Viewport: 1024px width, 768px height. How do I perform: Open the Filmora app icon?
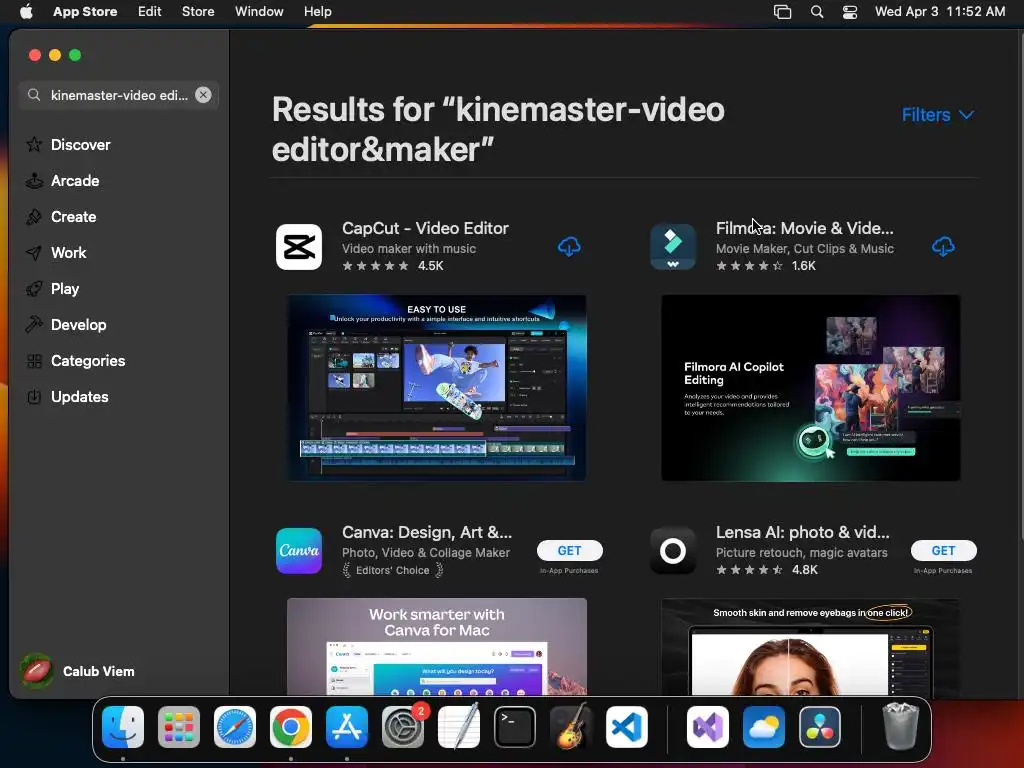673,247
